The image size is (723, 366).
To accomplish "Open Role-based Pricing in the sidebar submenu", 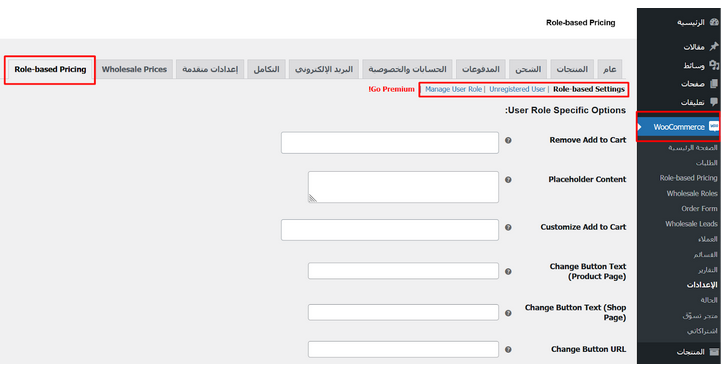I will (688, 178).
